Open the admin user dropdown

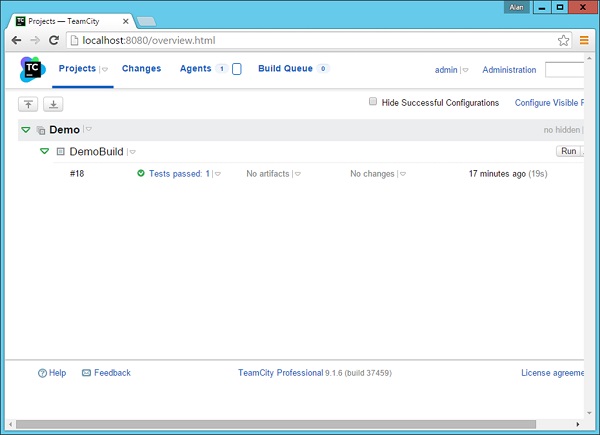465,71
